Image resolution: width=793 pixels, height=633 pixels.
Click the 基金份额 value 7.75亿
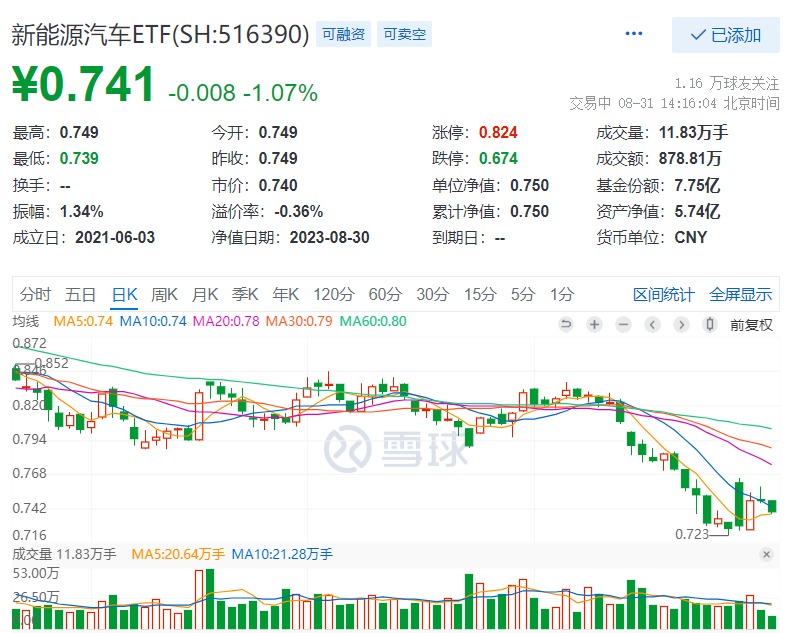[x=697, y=185]
